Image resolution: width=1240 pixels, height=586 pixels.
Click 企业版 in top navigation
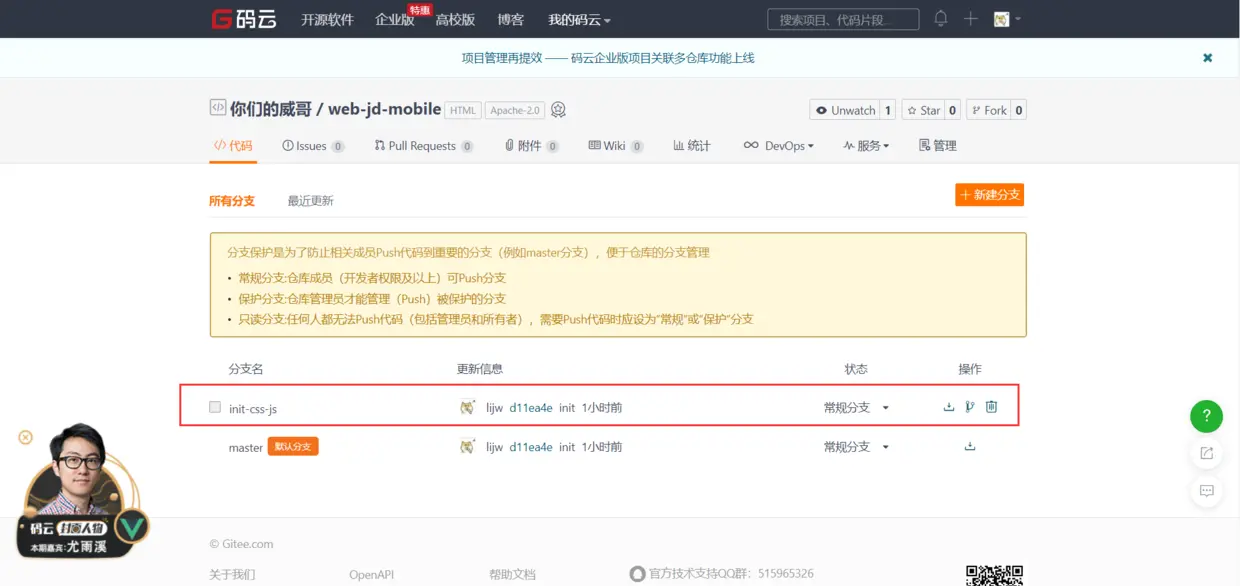coord(394,20)
